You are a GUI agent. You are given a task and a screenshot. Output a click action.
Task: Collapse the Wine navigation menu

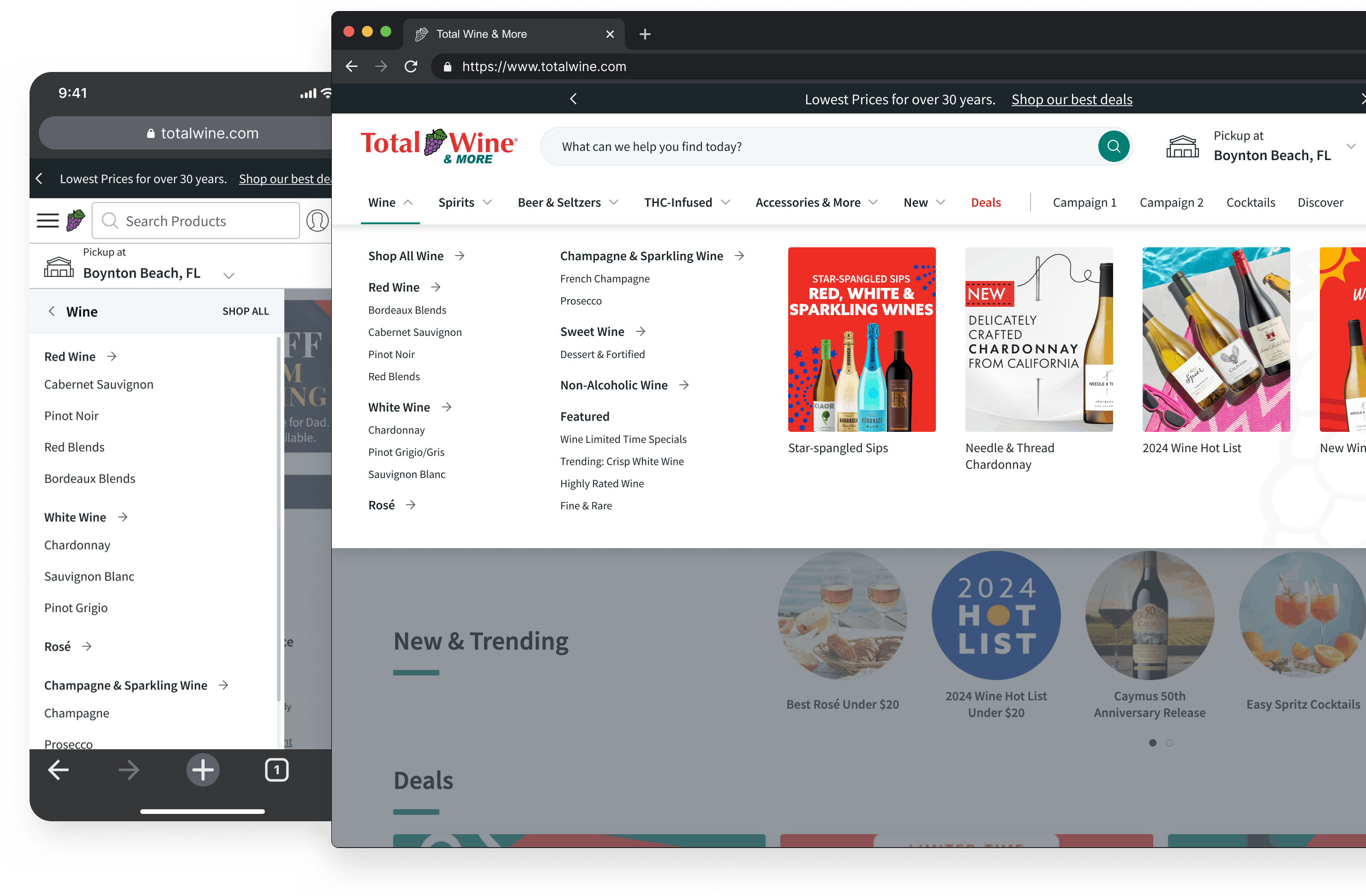click(390, 203)
